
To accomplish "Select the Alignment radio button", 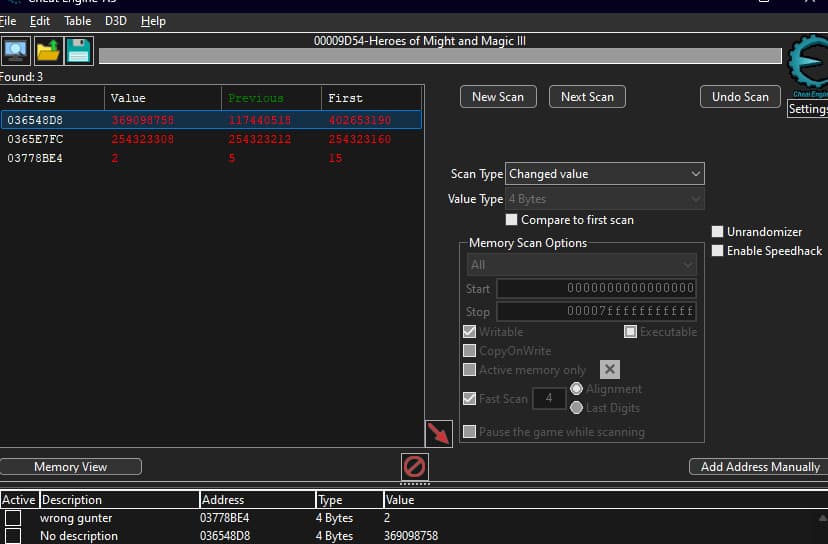I will coord(576,389).
